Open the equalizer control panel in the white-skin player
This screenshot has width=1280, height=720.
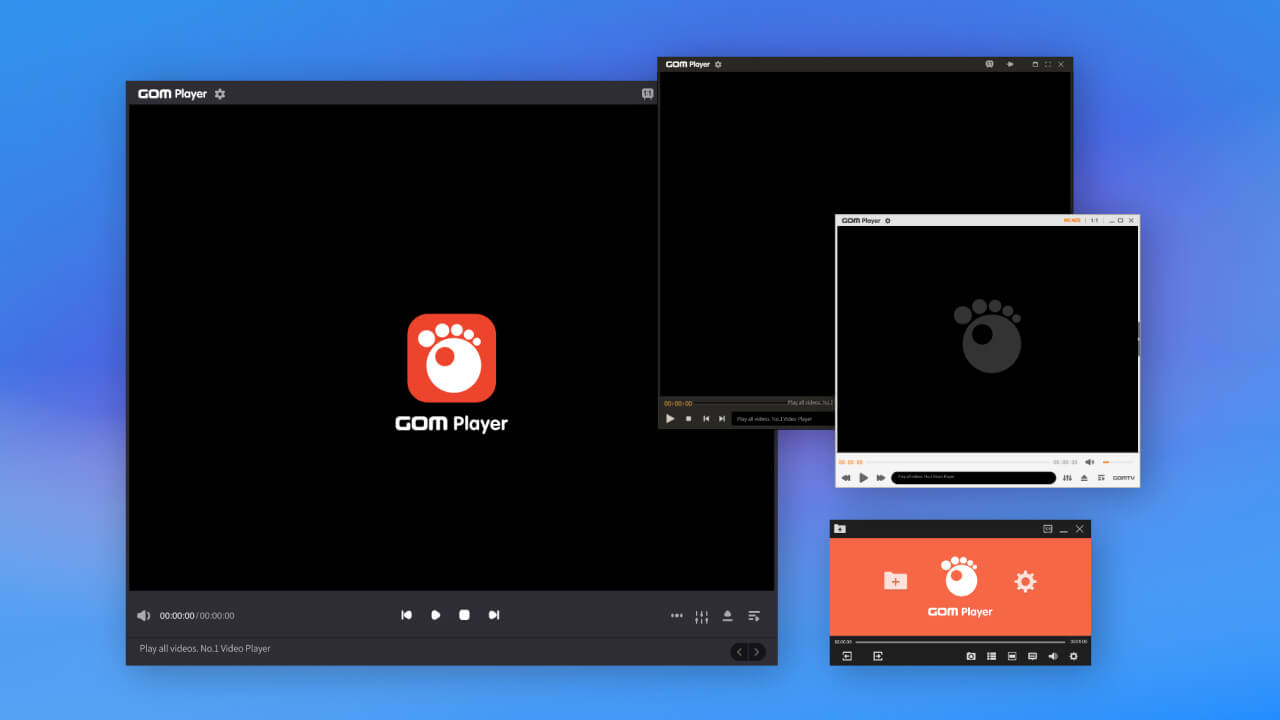(1067, 478)
